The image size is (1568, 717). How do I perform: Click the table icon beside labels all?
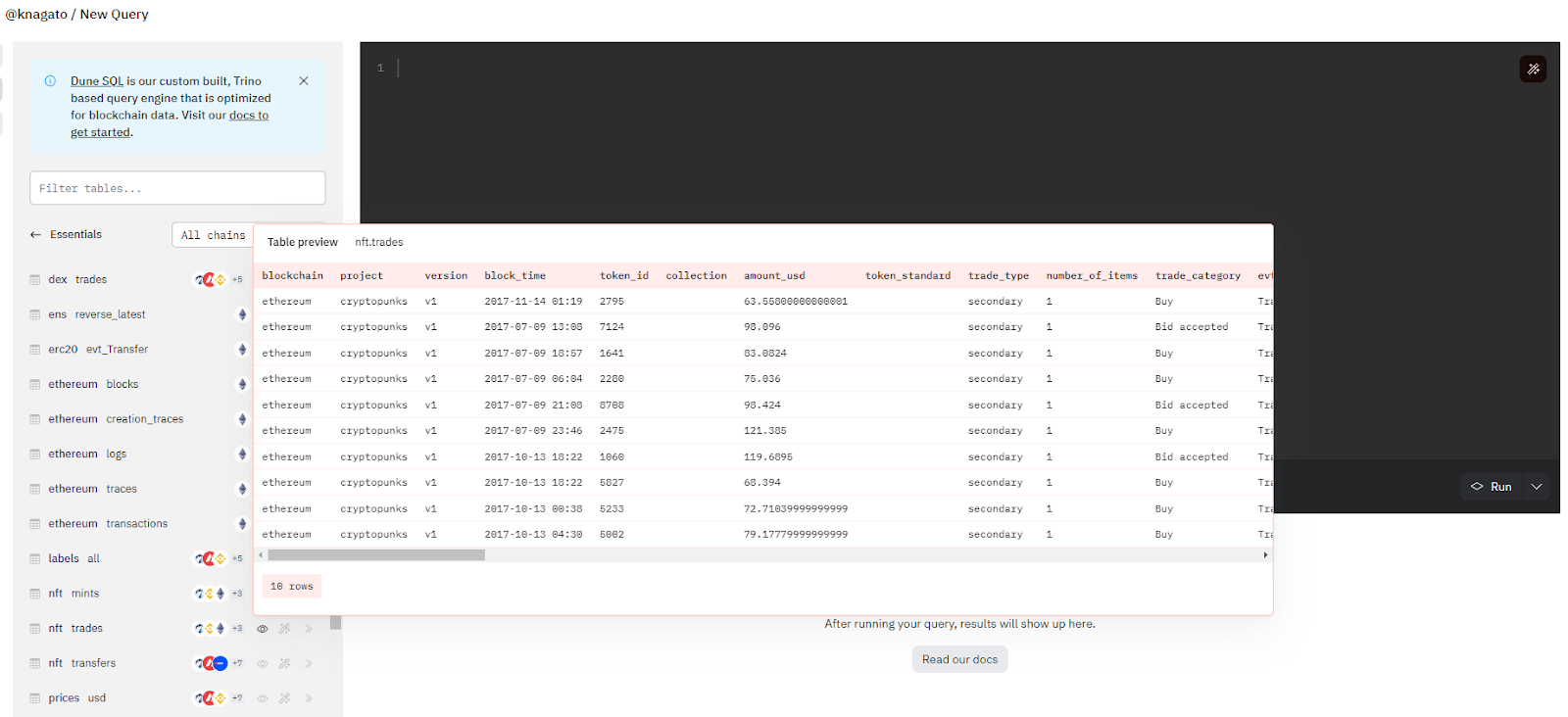pos(35,559)
